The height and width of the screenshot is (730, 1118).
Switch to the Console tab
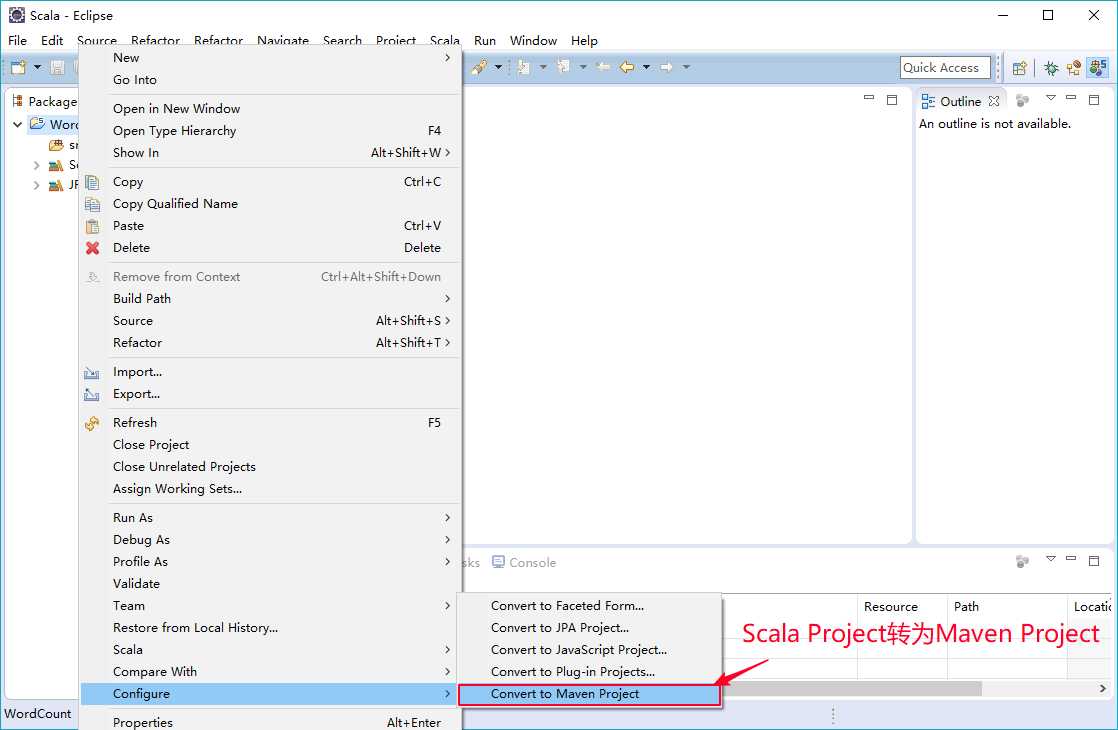[524, 562]
